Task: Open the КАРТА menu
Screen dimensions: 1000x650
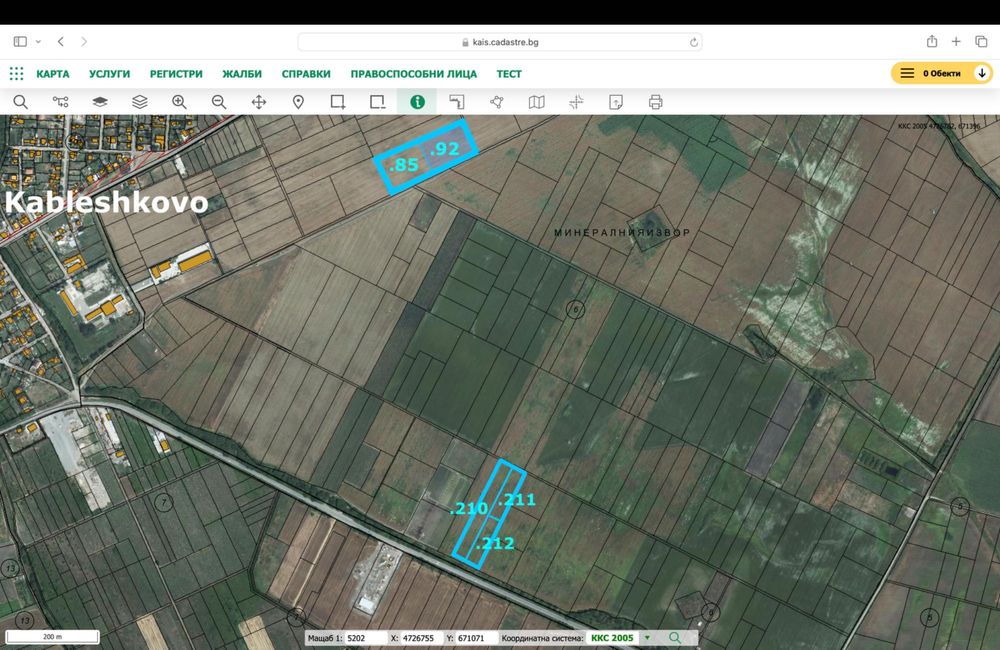Action: [53, 74]
